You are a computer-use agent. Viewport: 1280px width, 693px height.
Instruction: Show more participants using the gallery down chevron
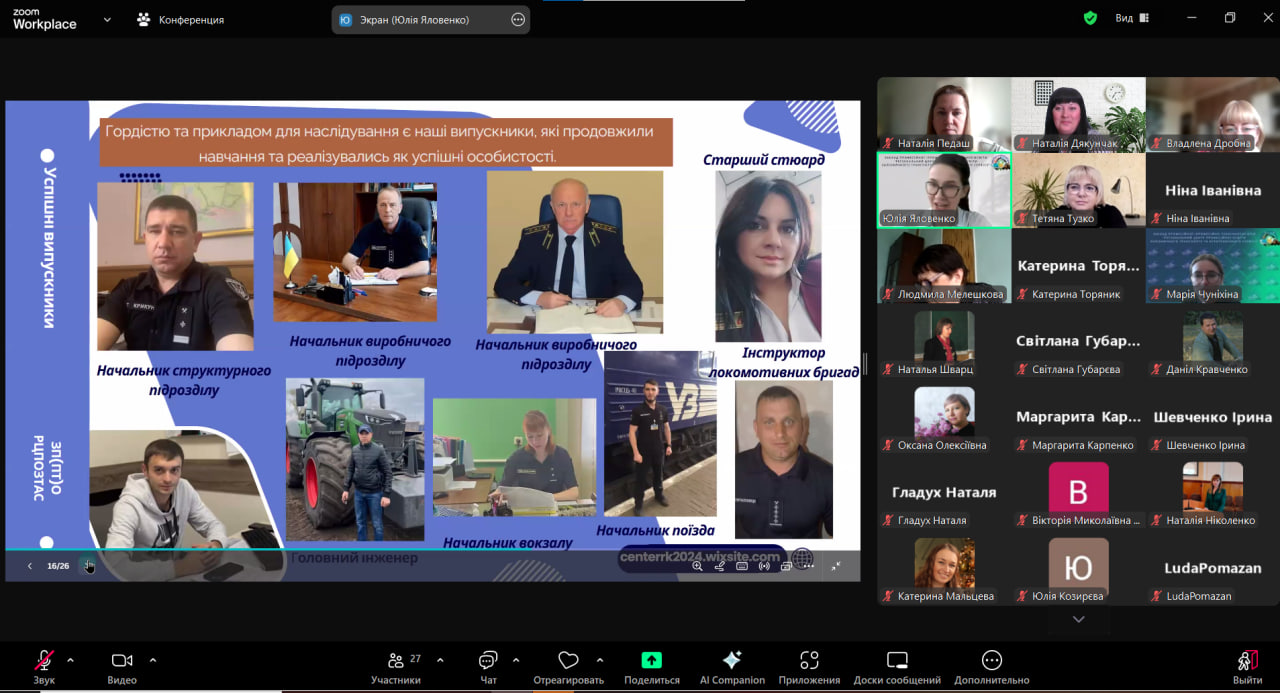coord(1078,619)
